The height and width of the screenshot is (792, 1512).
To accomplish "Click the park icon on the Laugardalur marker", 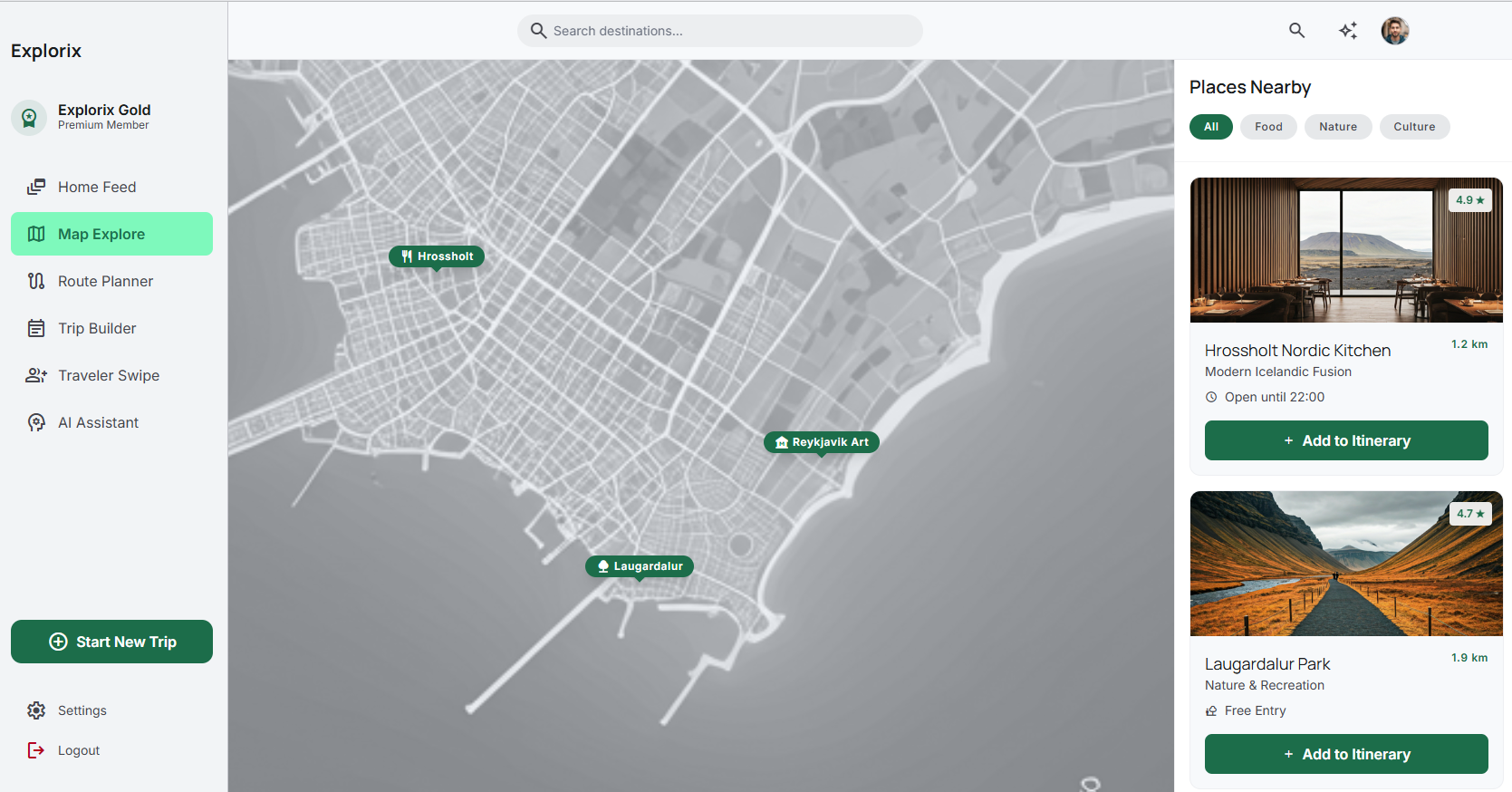I will [603, 566].
